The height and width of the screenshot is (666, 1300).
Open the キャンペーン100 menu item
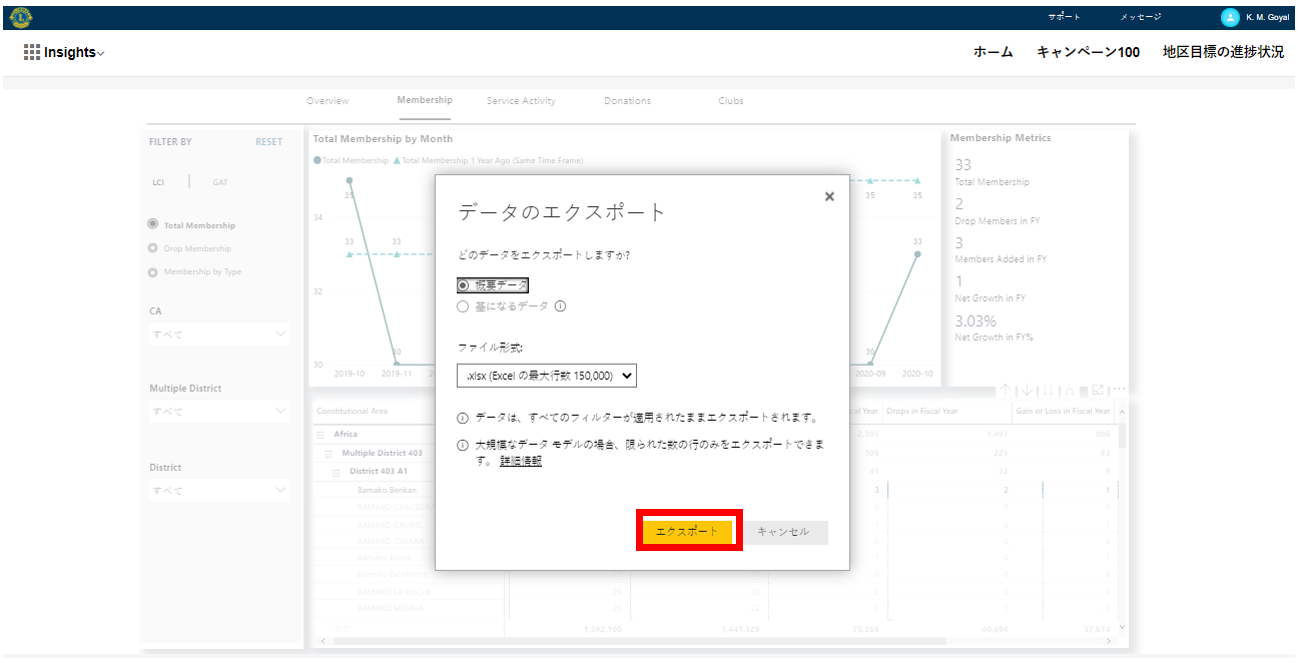pyautogui.click(x=1088, y=53)
